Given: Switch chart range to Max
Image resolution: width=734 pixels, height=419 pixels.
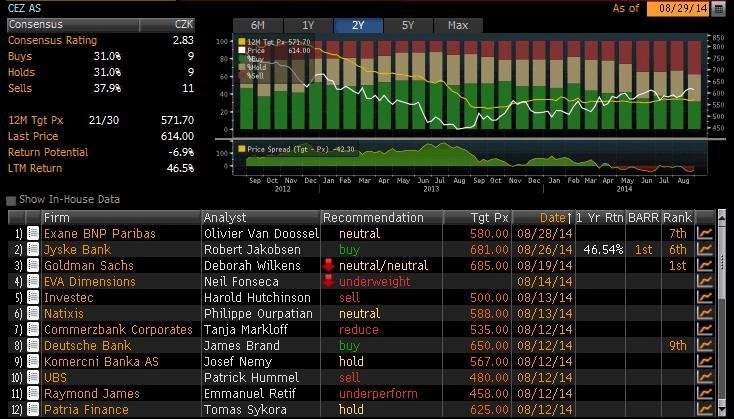Looking at the screenshot, I should click(x=458, y=25).
